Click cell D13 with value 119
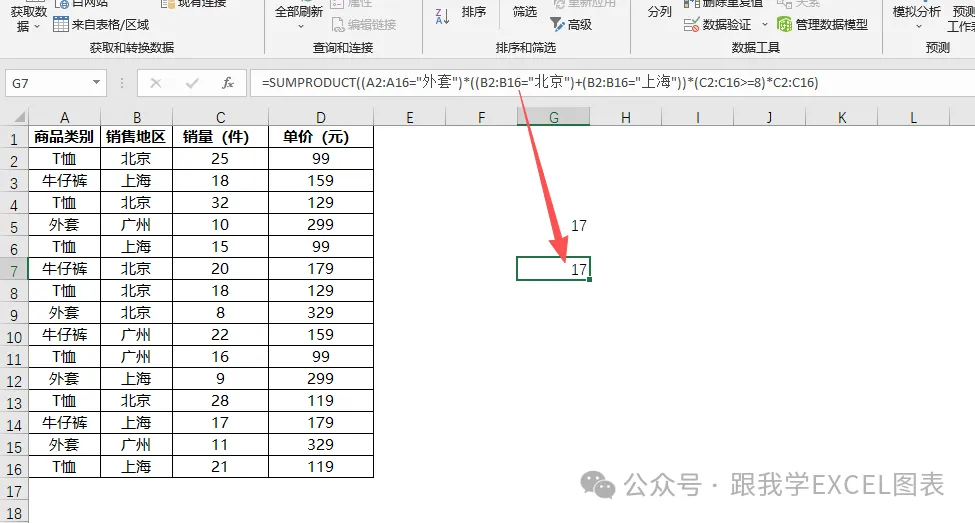The width and height of the screenshot is (975, 523). coord(321,400)
